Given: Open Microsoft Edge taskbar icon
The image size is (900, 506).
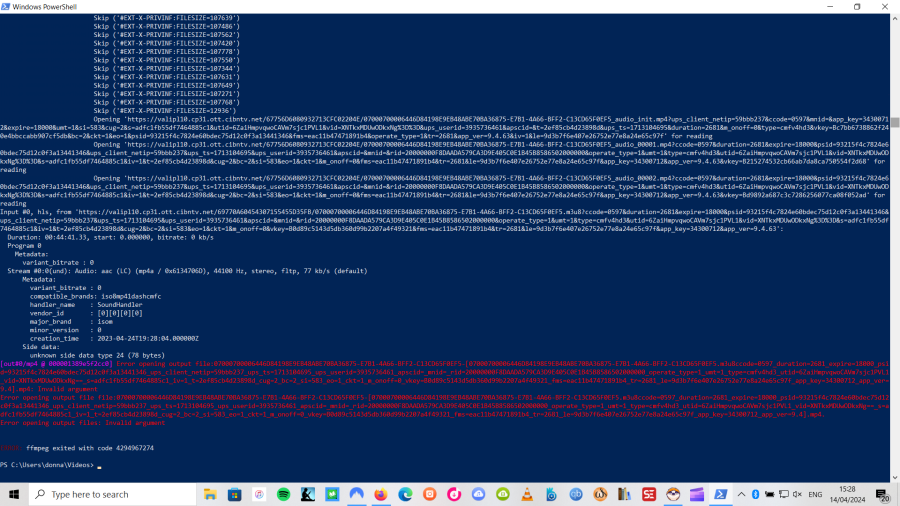Looking at the screenshot, I should point(405,495).
